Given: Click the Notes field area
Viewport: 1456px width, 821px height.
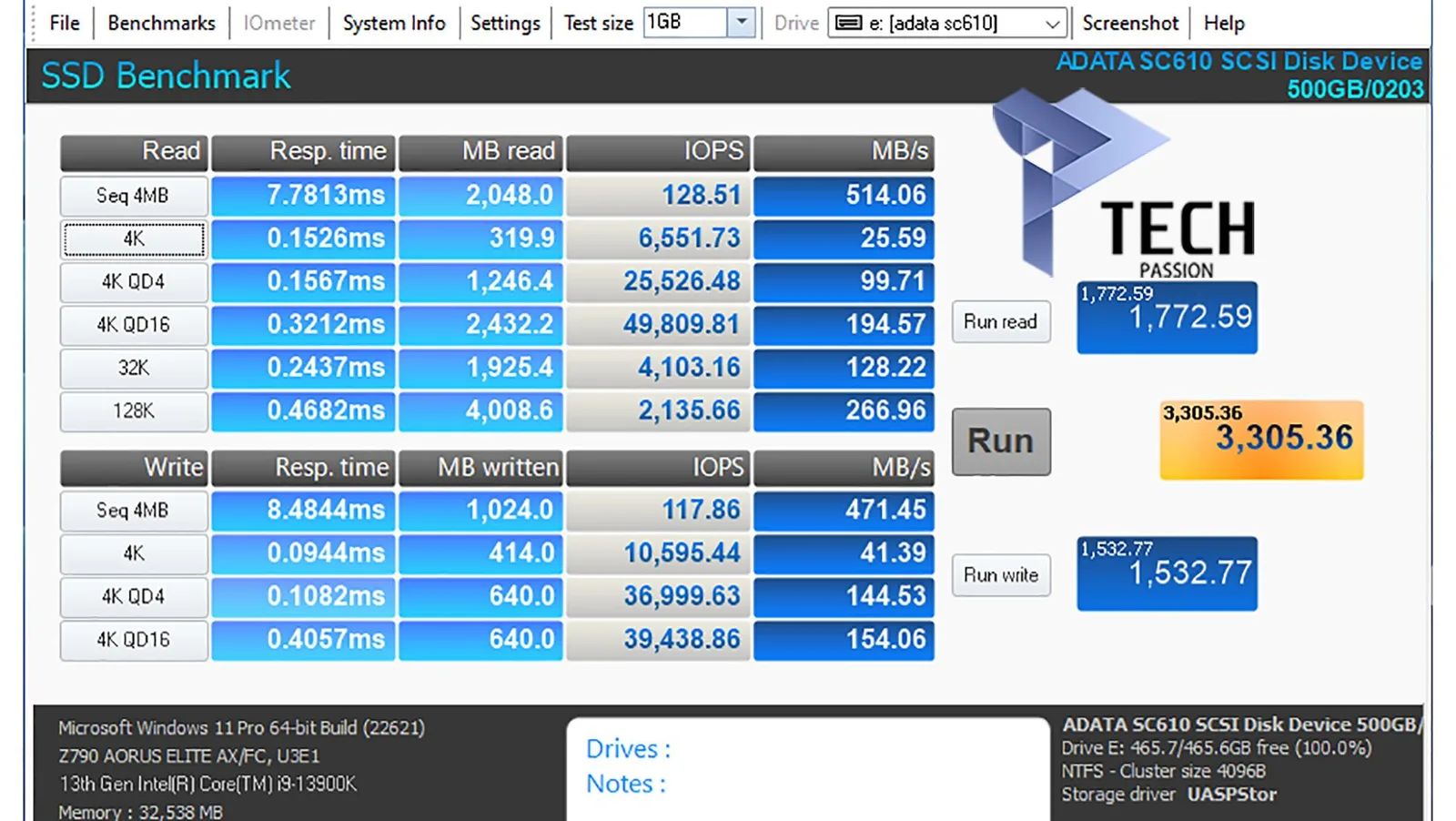Looking at the screenshot, I should tap(626, 784).
